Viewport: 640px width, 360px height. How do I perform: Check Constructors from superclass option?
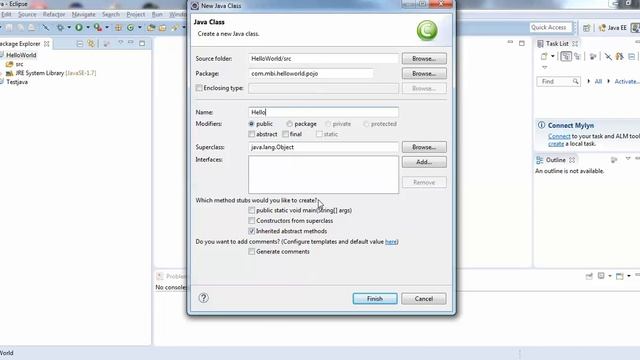pyautogui.click(x=251, y=220)
